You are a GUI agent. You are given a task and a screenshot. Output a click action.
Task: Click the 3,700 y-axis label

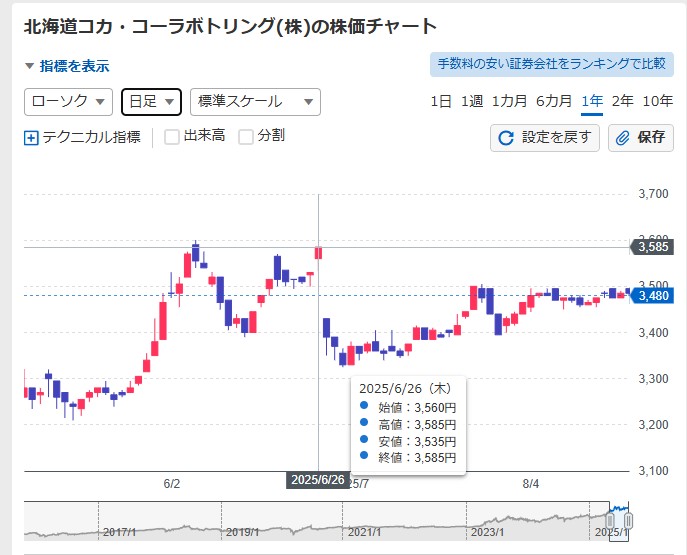(653, 194)
